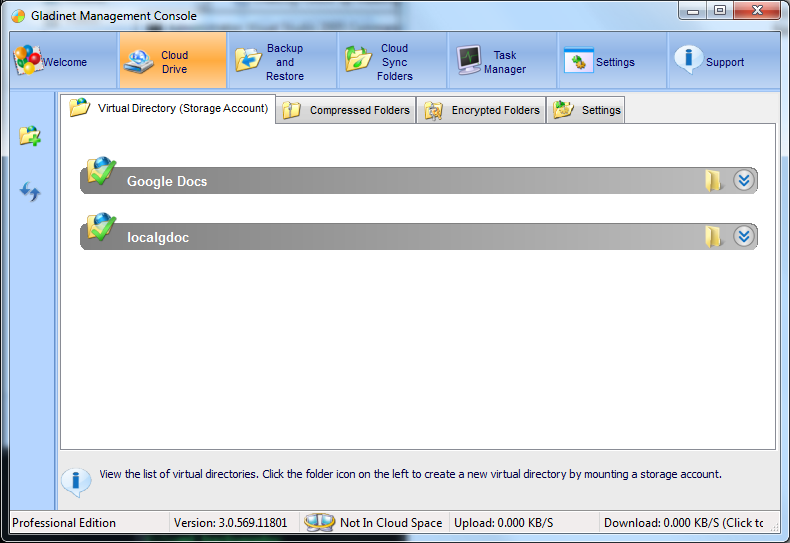Screen dimensions: 790x543
Task: Click the Google Docs mounted status icon
Action: coord(101,171)
